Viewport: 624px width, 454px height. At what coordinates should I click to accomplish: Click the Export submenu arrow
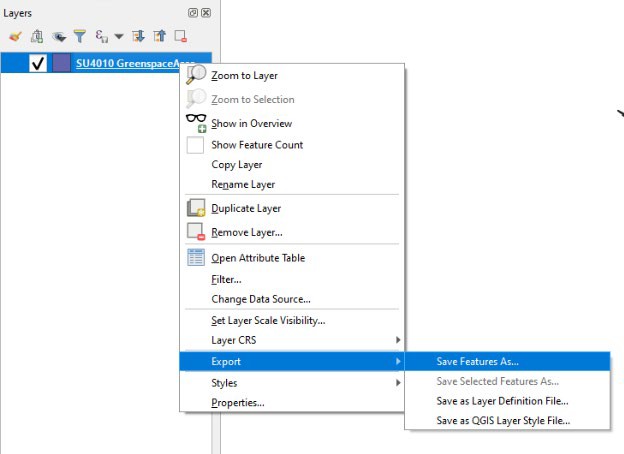point(398,361)
